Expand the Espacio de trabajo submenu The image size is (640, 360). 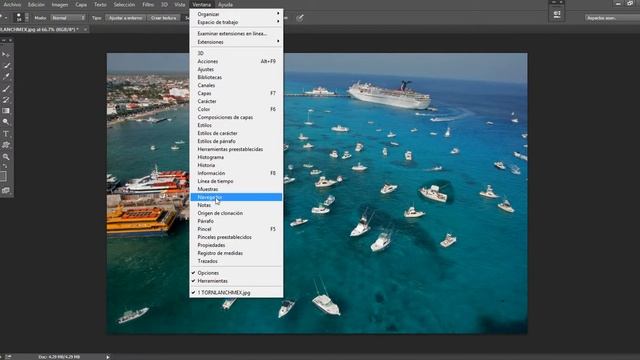pos(236,22)
